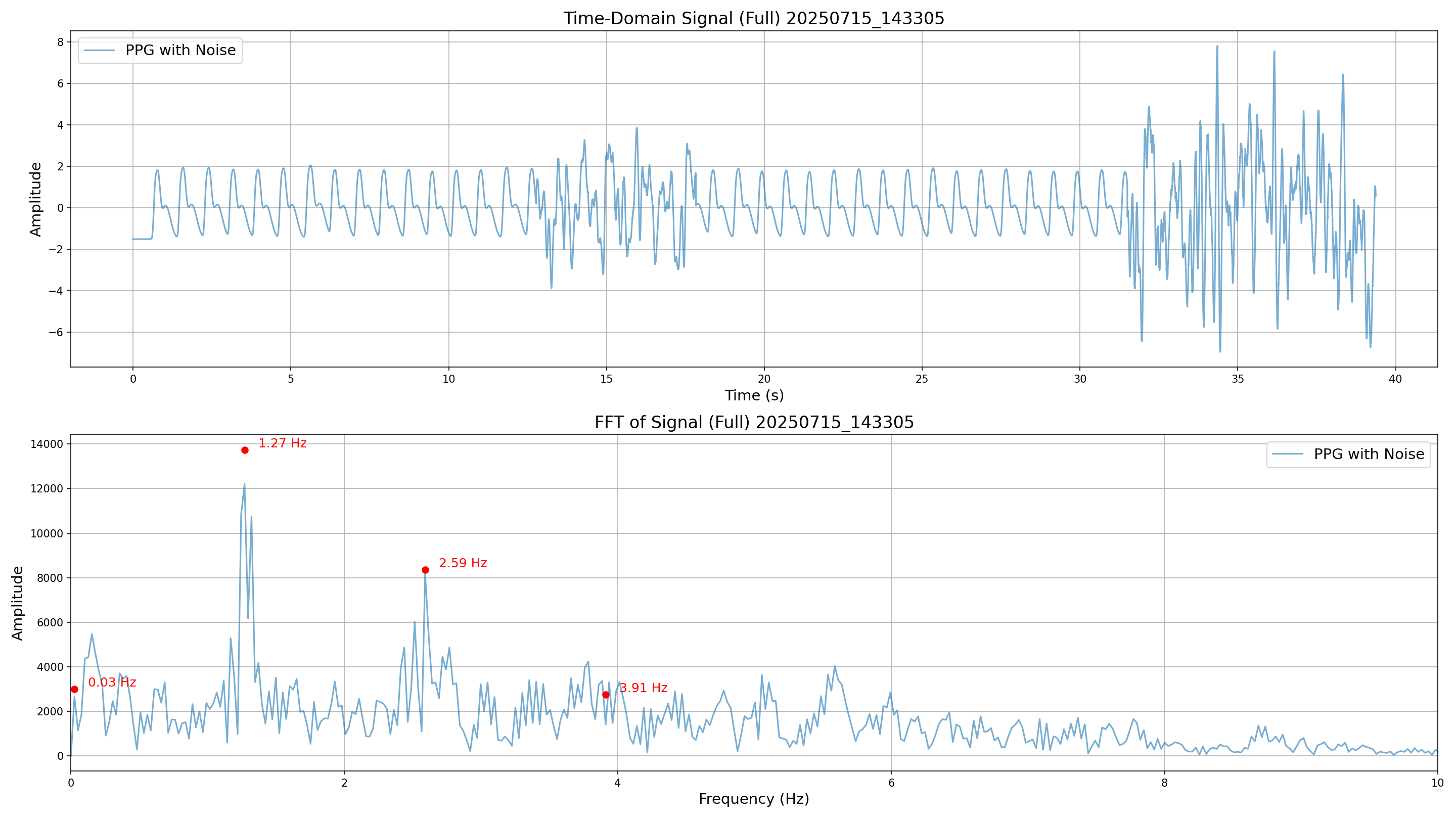
Task: Click the FFT plot's 'PPG with Noise' legend label
Action: pos(1369,454)
